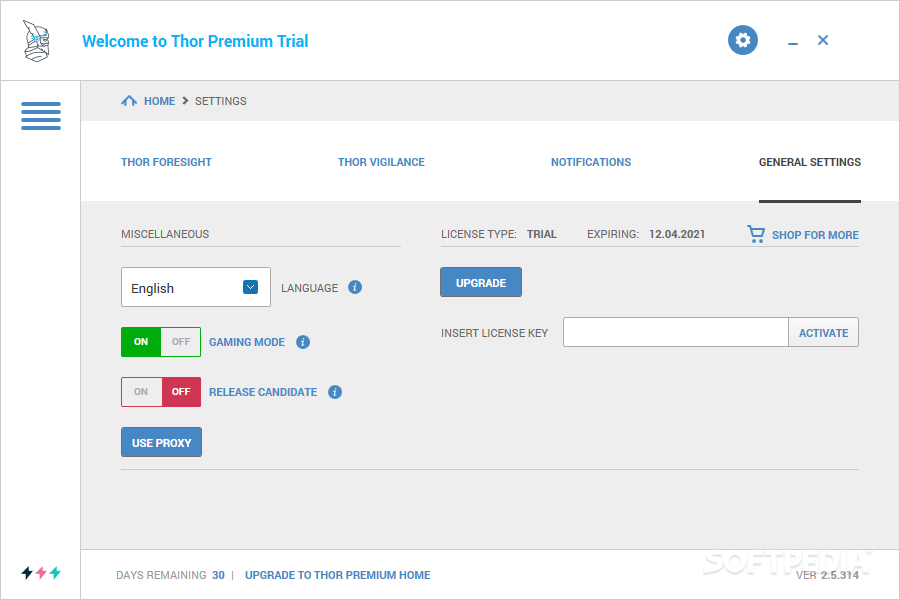Click the home breadcrumb icon
The image size is (900, 600).
129,101
